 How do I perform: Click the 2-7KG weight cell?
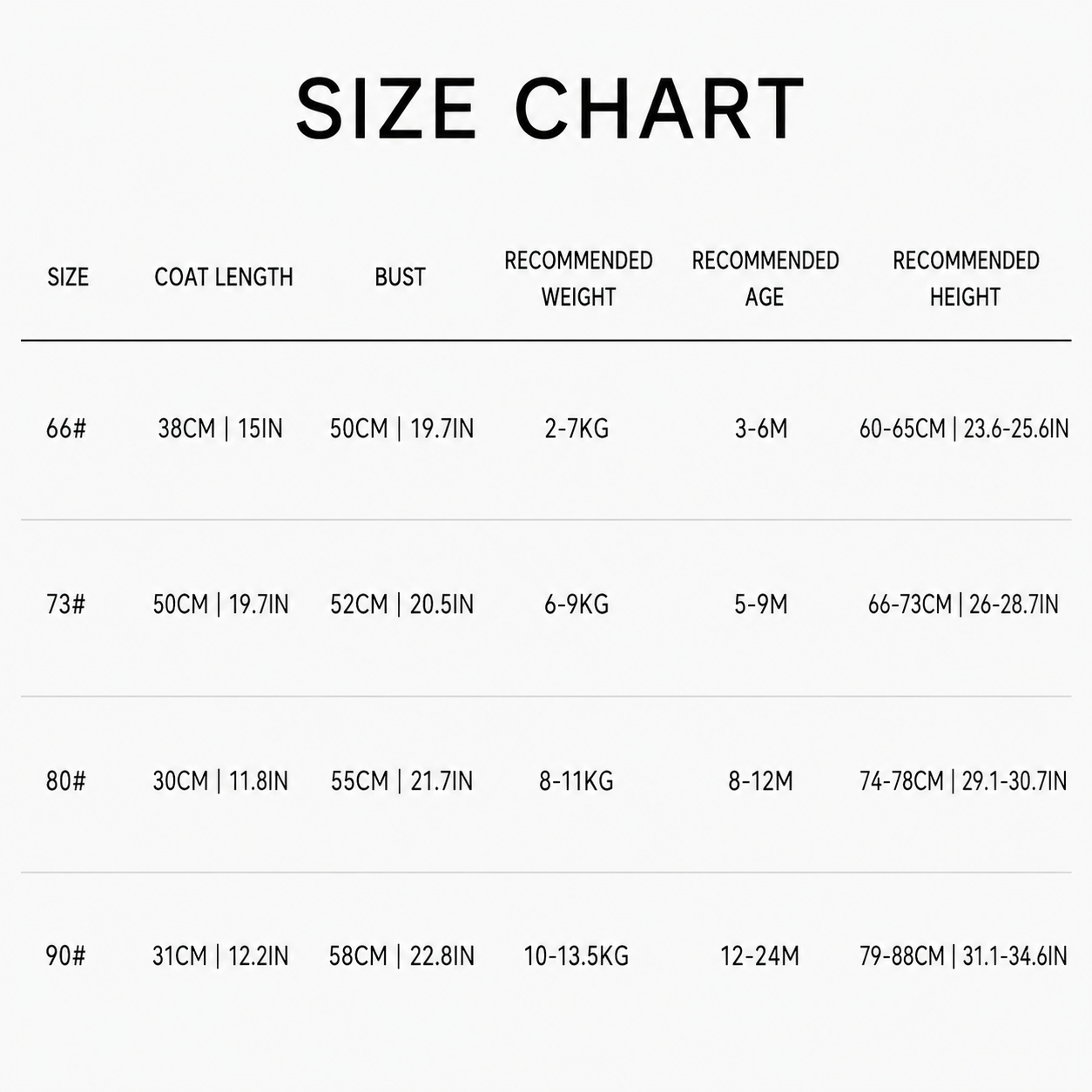click(x=576, y=428)
